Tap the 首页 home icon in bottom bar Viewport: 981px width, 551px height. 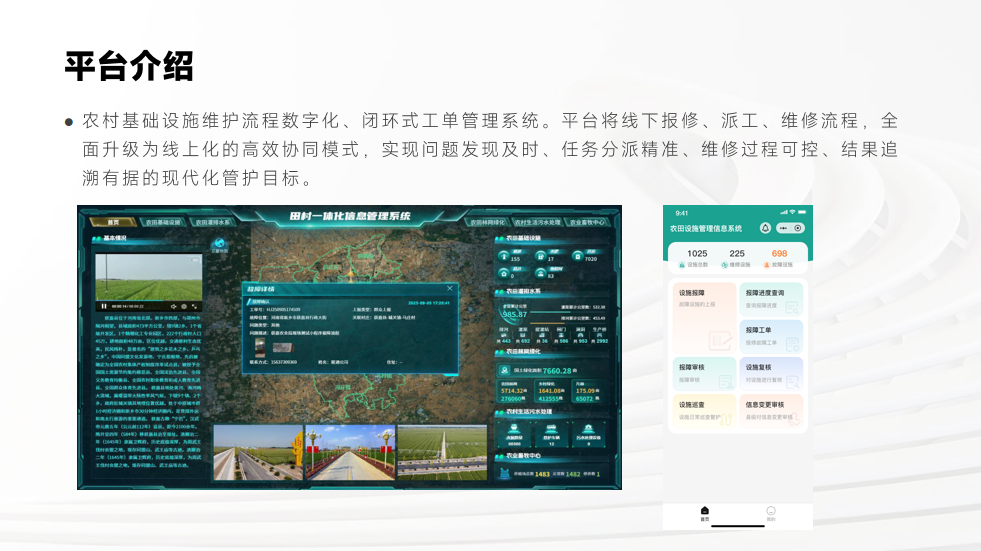(704, 513)
